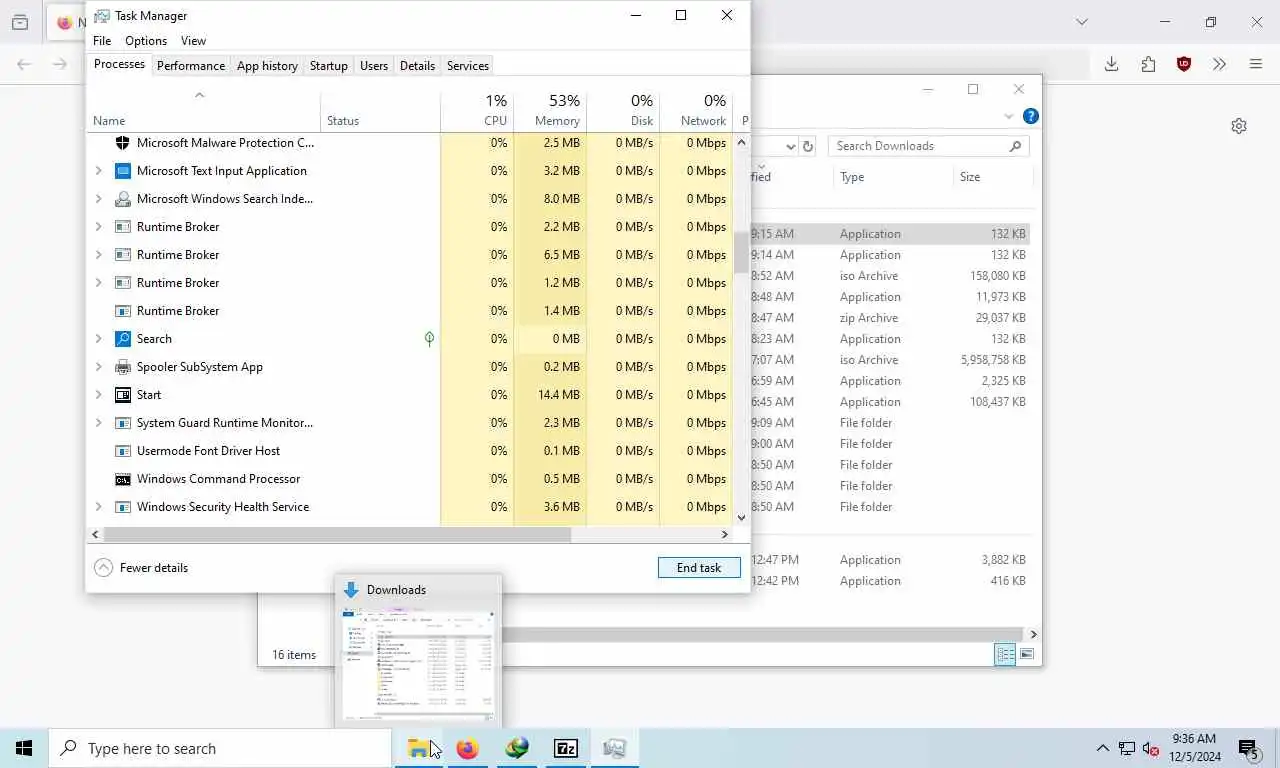Open the browser page settings gear icon
This screenshot has width=1280, height=768.
pos(1239,126)
